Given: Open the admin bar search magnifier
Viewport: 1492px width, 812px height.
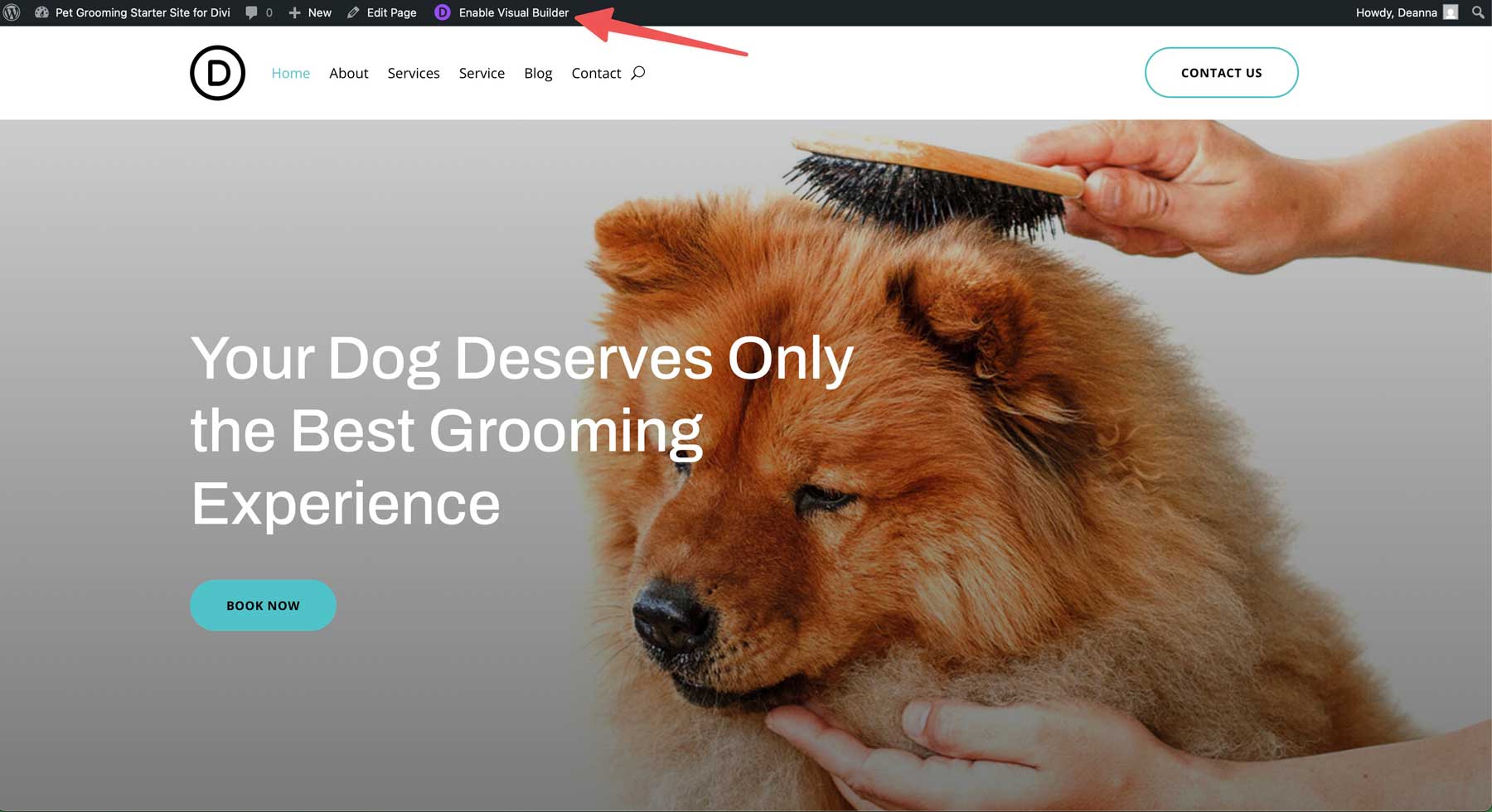Looking at the screenshot, I should tap(1477, 12).
